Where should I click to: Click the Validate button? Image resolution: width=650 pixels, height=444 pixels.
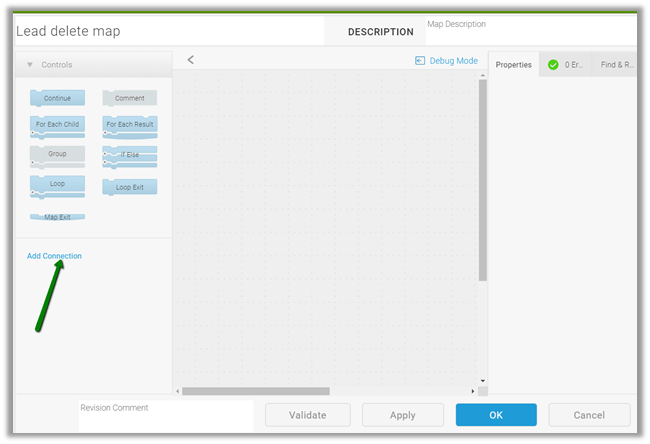click(x=308, y=415)
